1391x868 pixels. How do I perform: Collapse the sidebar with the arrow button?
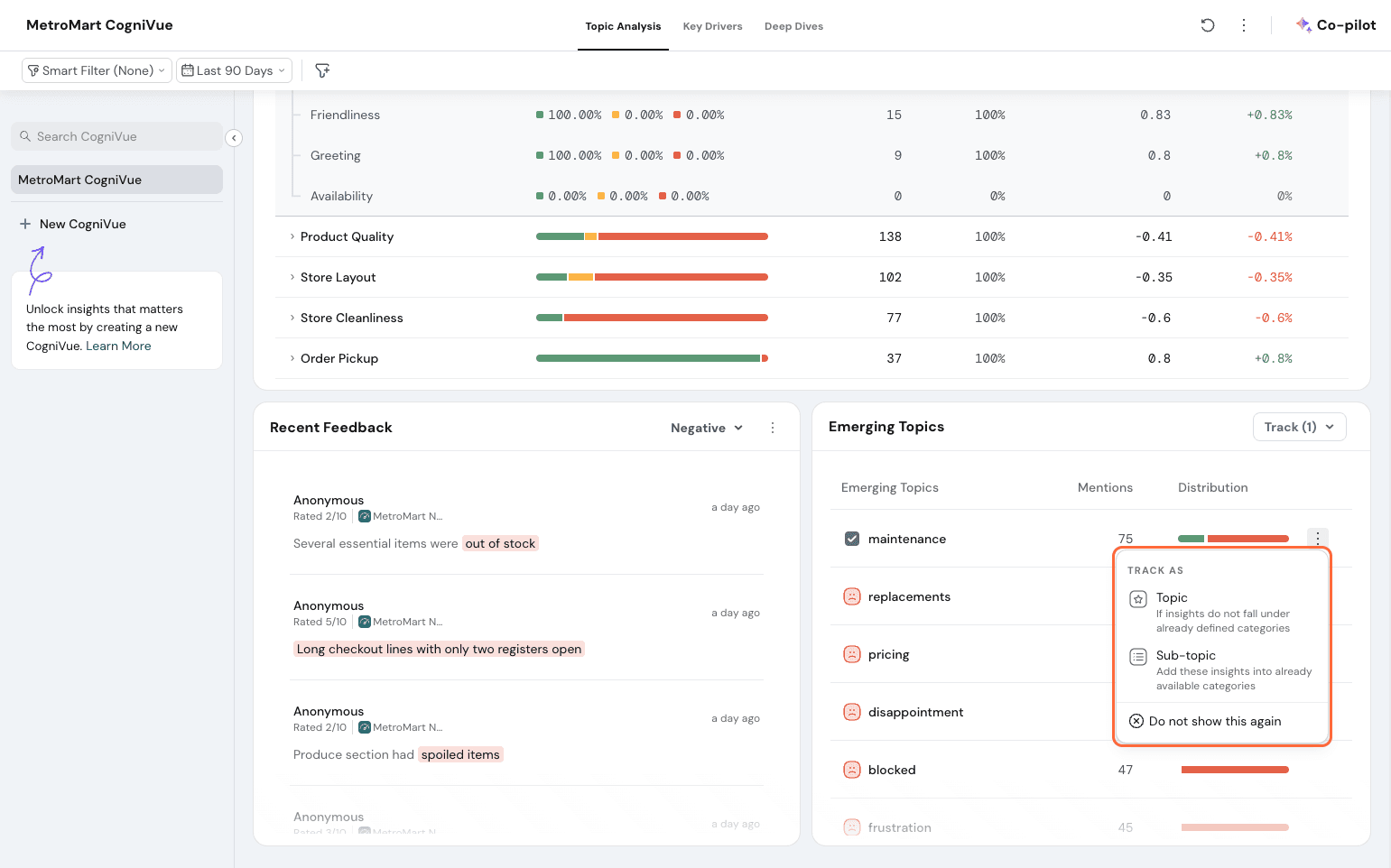coord(234,138)
